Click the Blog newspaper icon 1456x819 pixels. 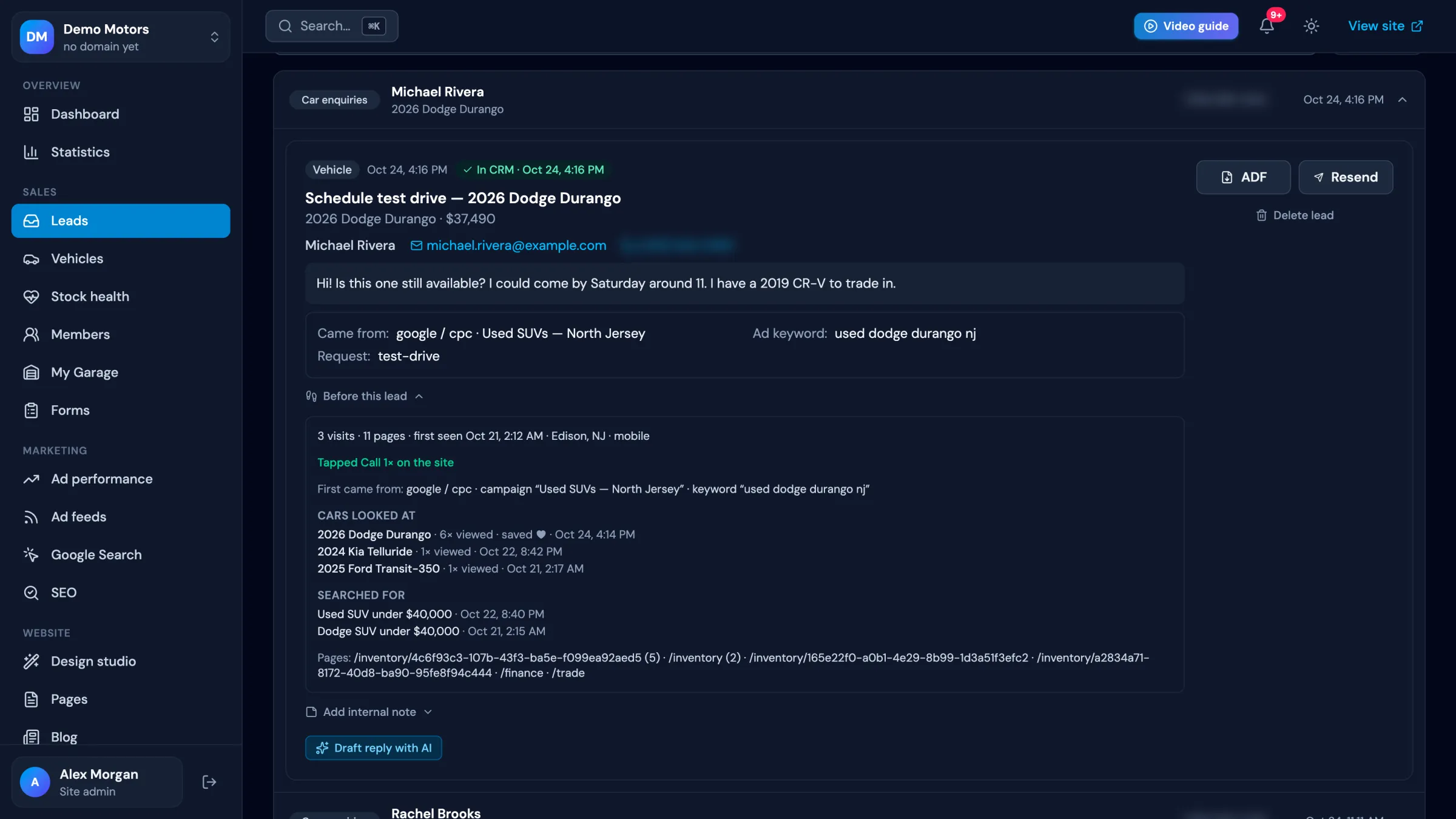click(x=31, y=737)
